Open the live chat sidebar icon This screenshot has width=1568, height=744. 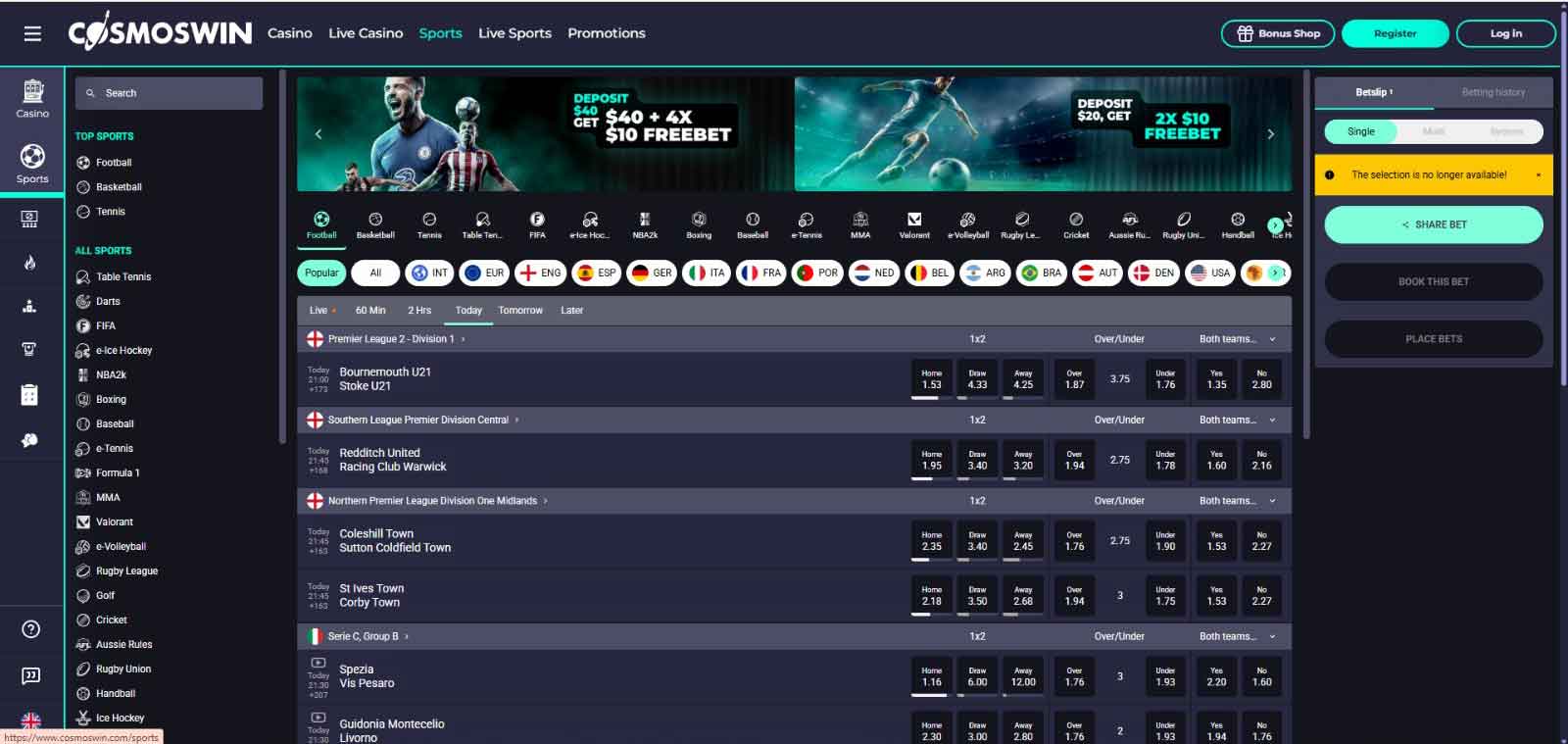(31, 675)
